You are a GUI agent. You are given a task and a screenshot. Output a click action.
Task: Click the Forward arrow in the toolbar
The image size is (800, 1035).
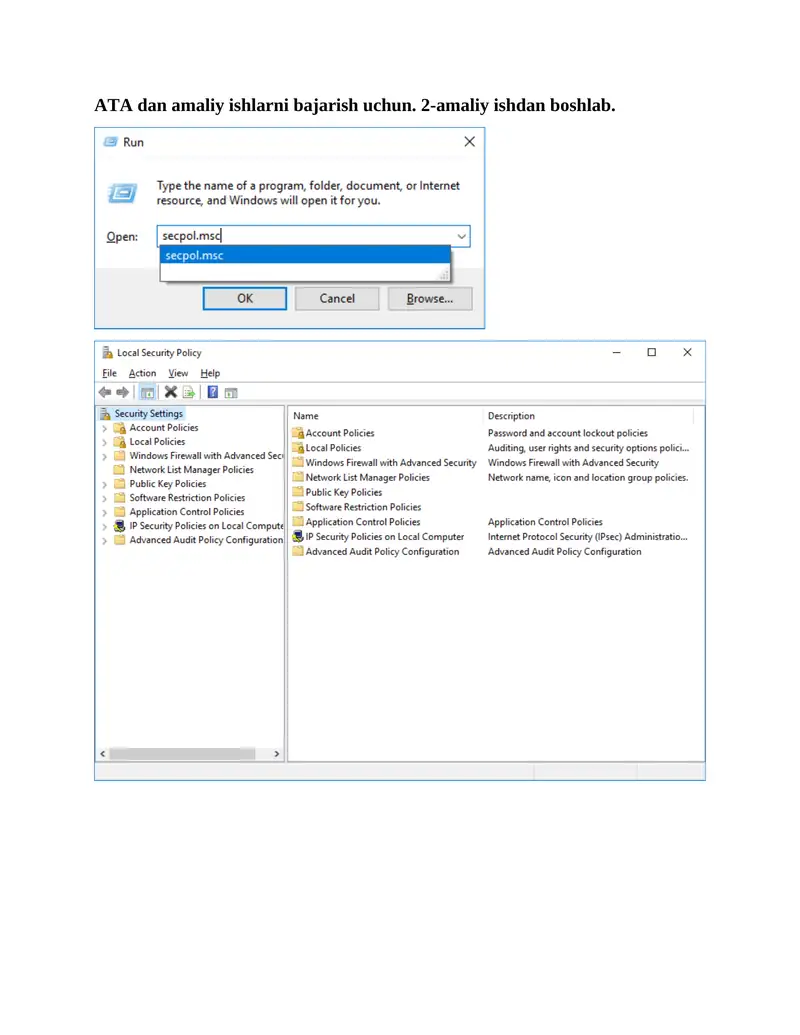(122, 392)
